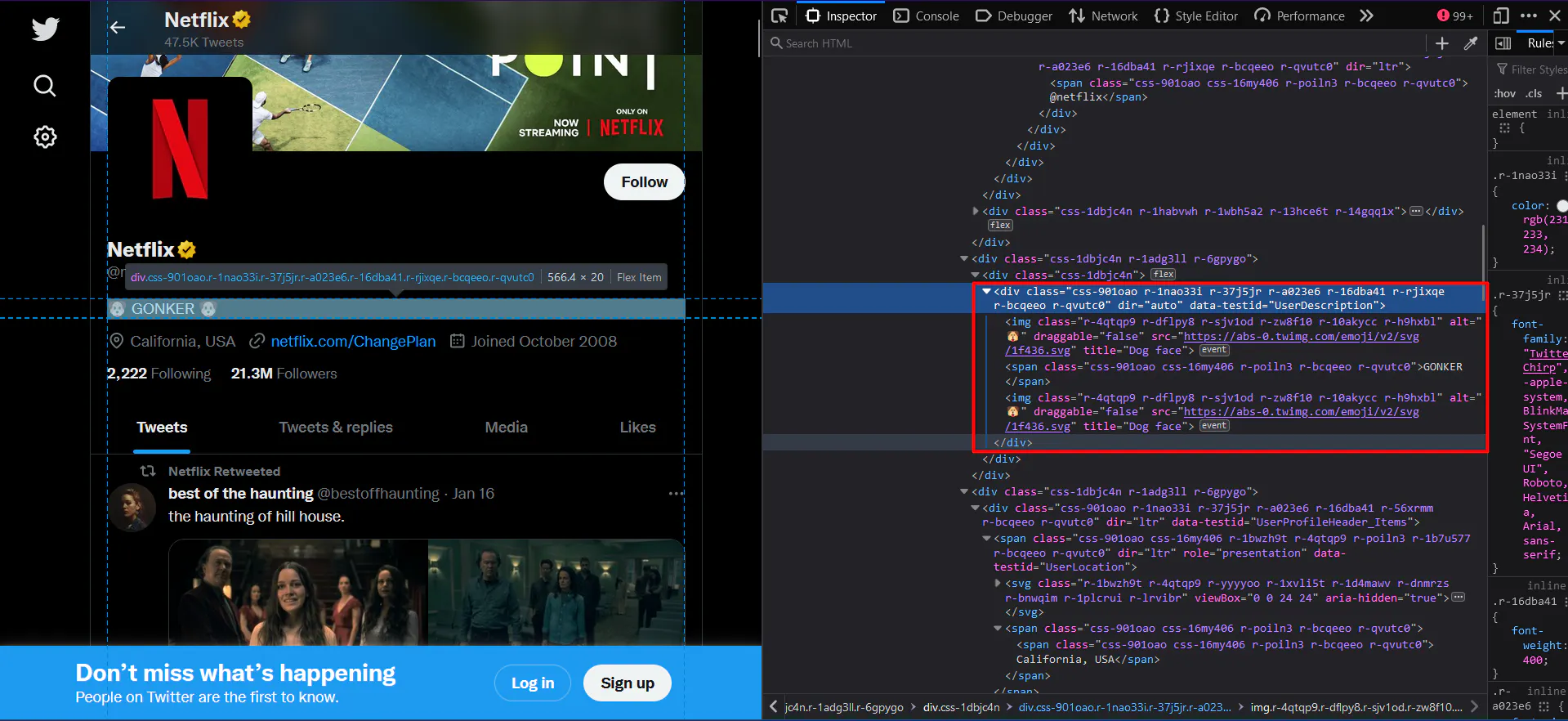Viewport: 1568px width, 721px height.
Task: Open the netflix.com/ChangePlan link
Action: pyautogui.click(x=353, y=342)
